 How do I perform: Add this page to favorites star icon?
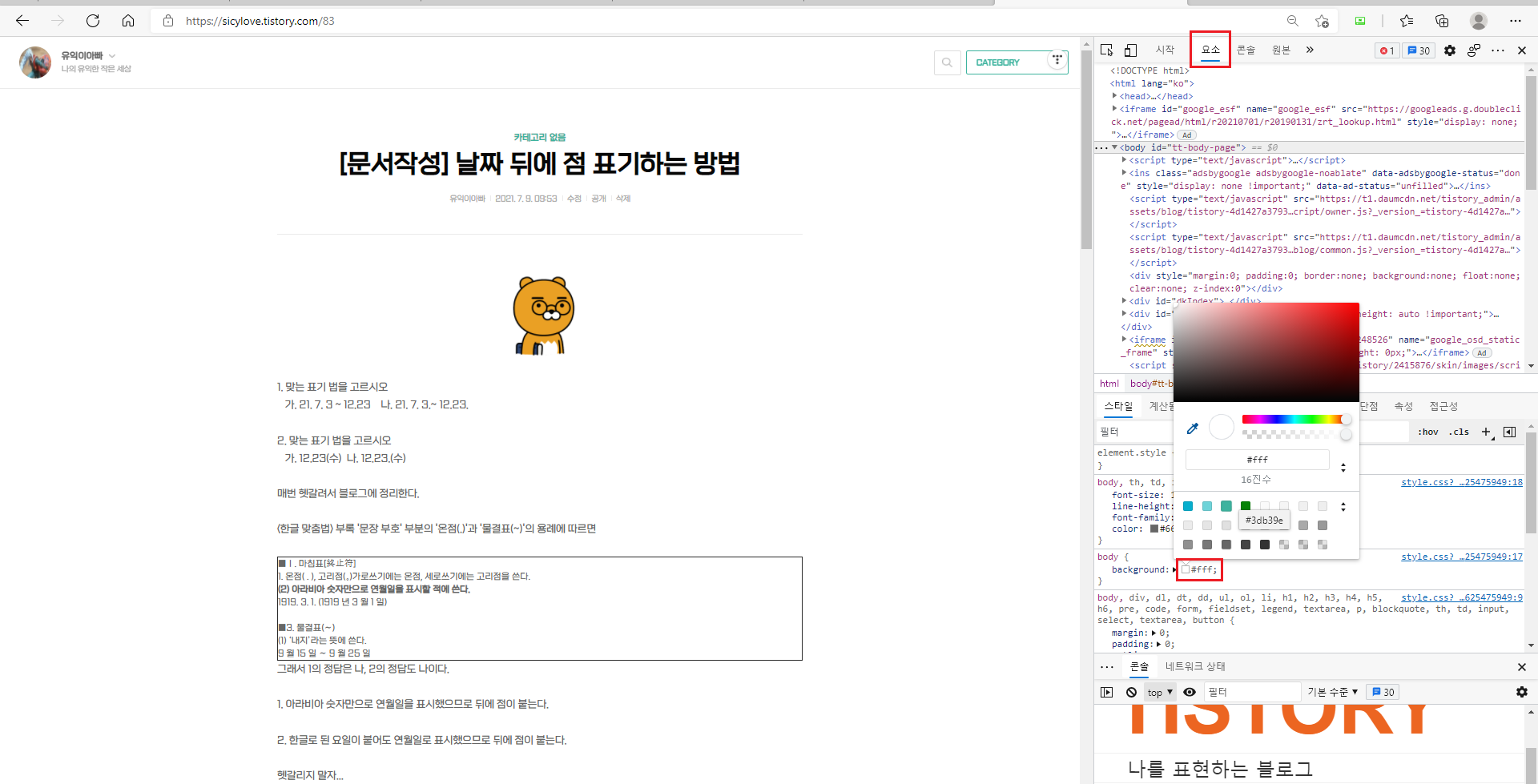[1322, 21]
